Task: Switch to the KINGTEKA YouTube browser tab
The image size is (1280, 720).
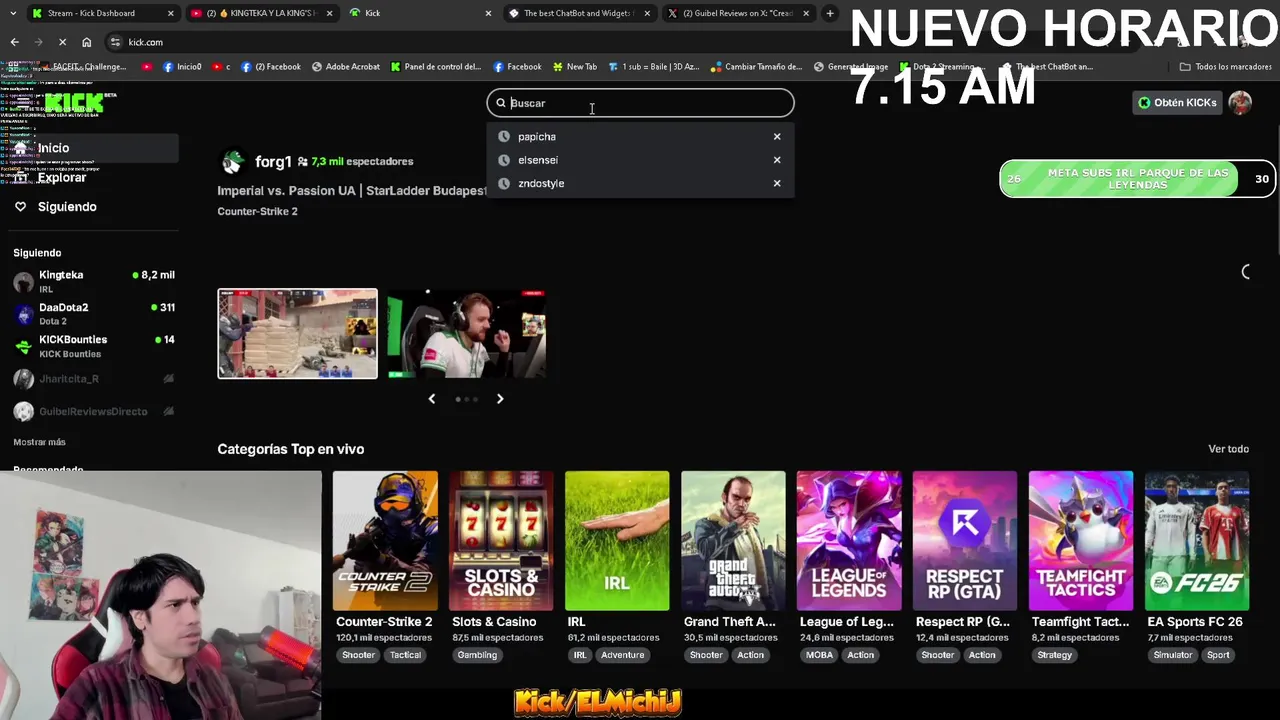Action: click(263, 13)
